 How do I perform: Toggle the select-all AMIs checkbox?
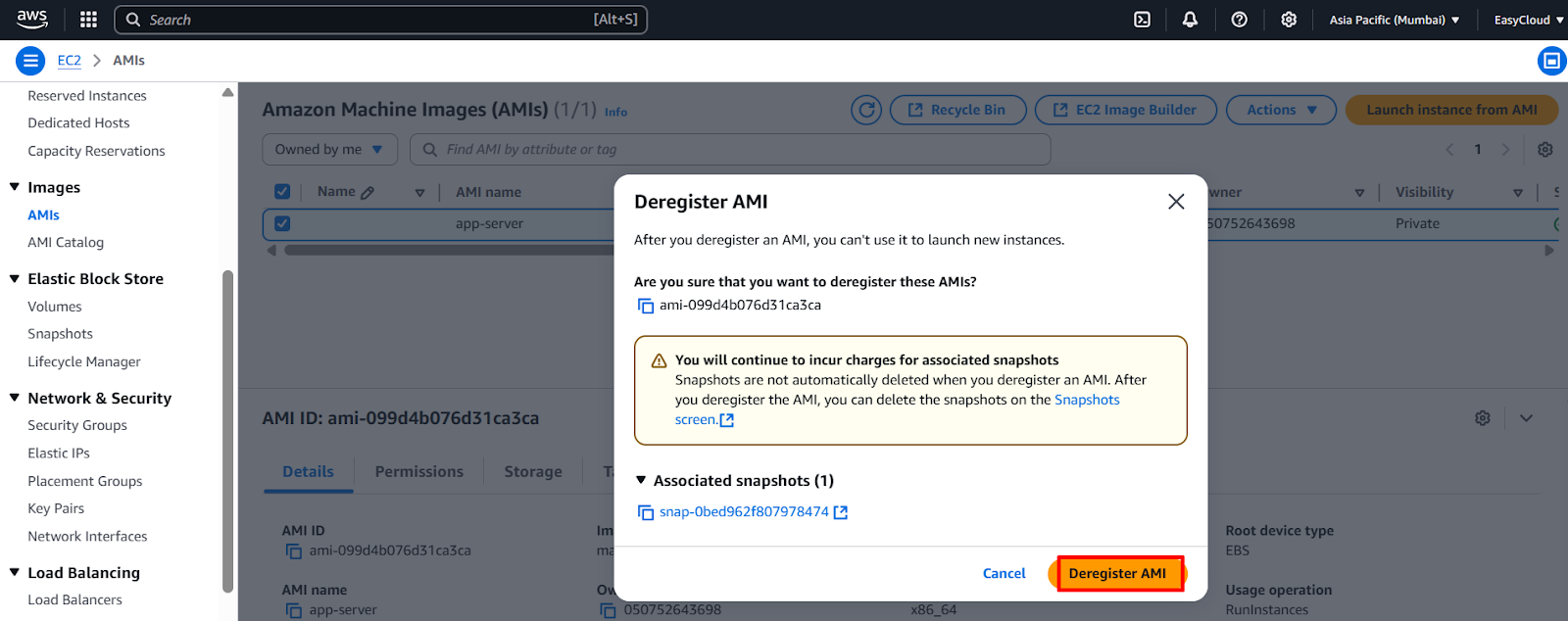[282, 192]
